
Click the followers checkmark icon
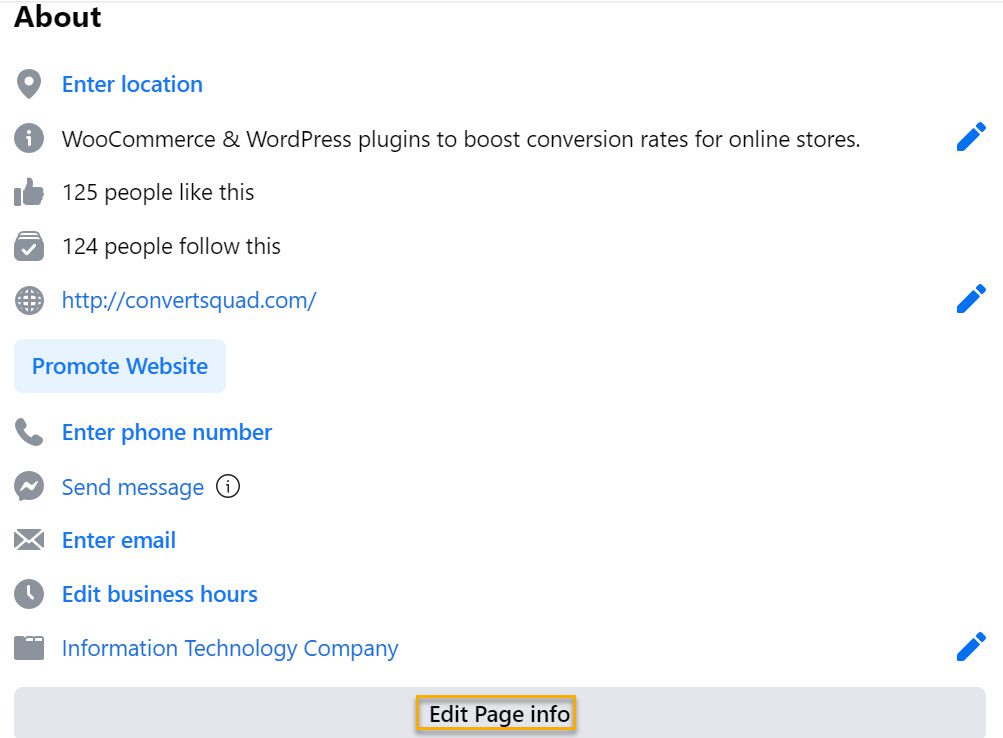[x=29, y=246]
